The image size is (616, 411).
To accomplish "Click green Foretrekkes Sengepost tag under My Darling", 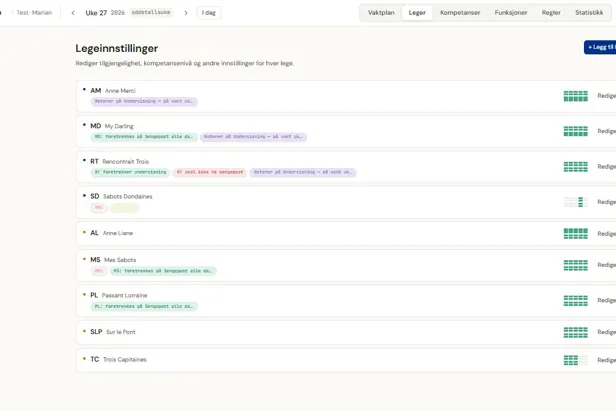I will click(144, 137).
